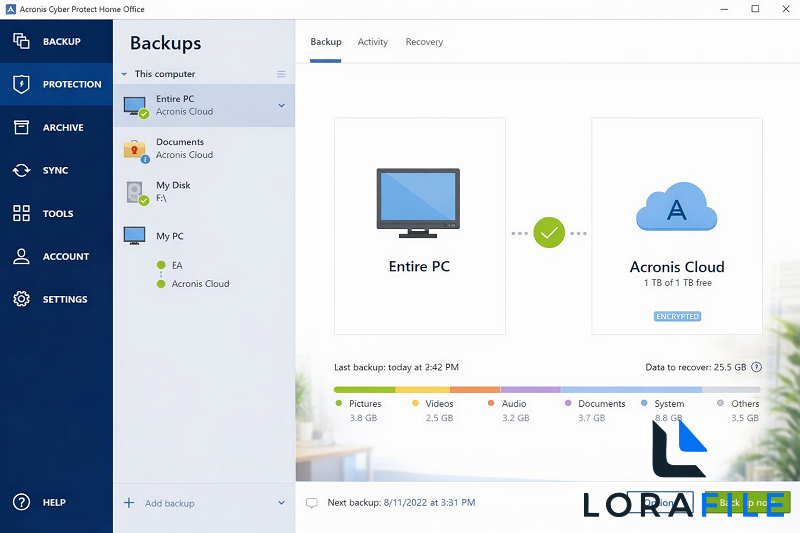Viewport: 800px width, 533px height.
Task: Go to the BACKUP sidebar label
Action: click(62, 41)
